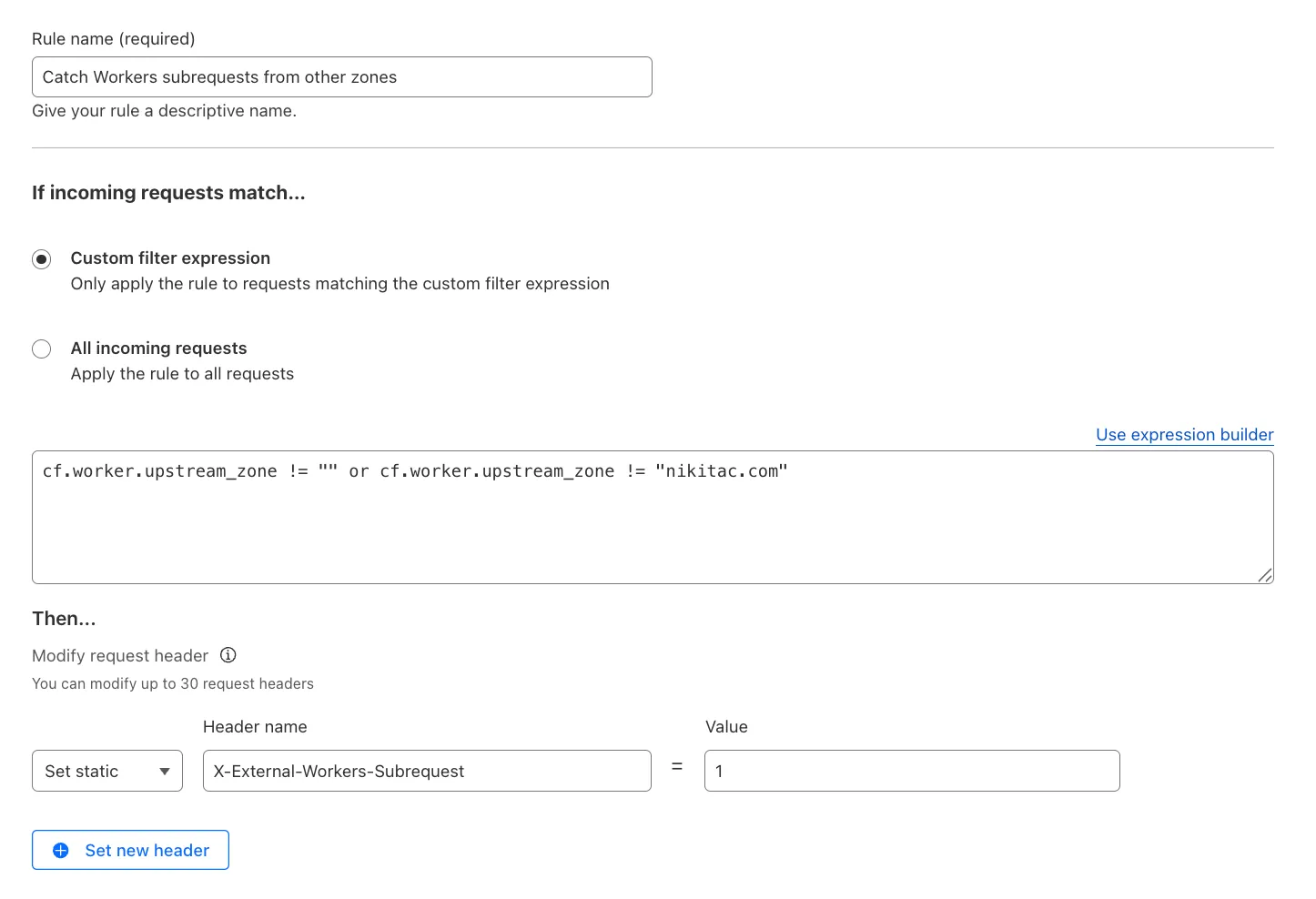This screenshot has width=1316, height=899.
Task: Click the equals sign between header name and value
Action: (x=677, y=769)
